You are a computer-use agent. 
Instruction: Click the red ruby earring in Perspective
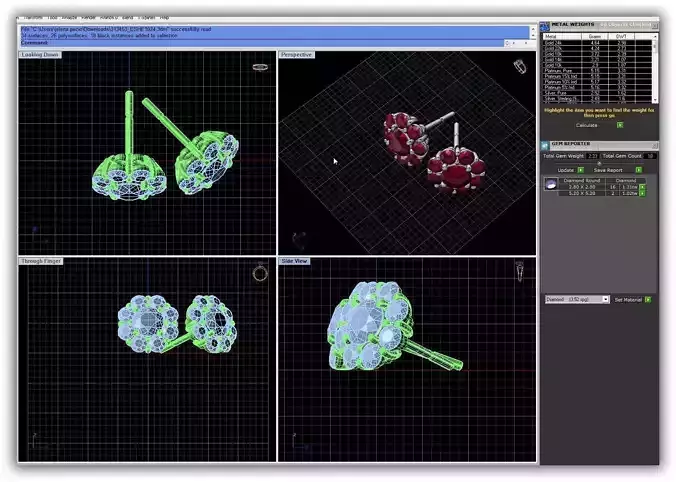[456, 170]
